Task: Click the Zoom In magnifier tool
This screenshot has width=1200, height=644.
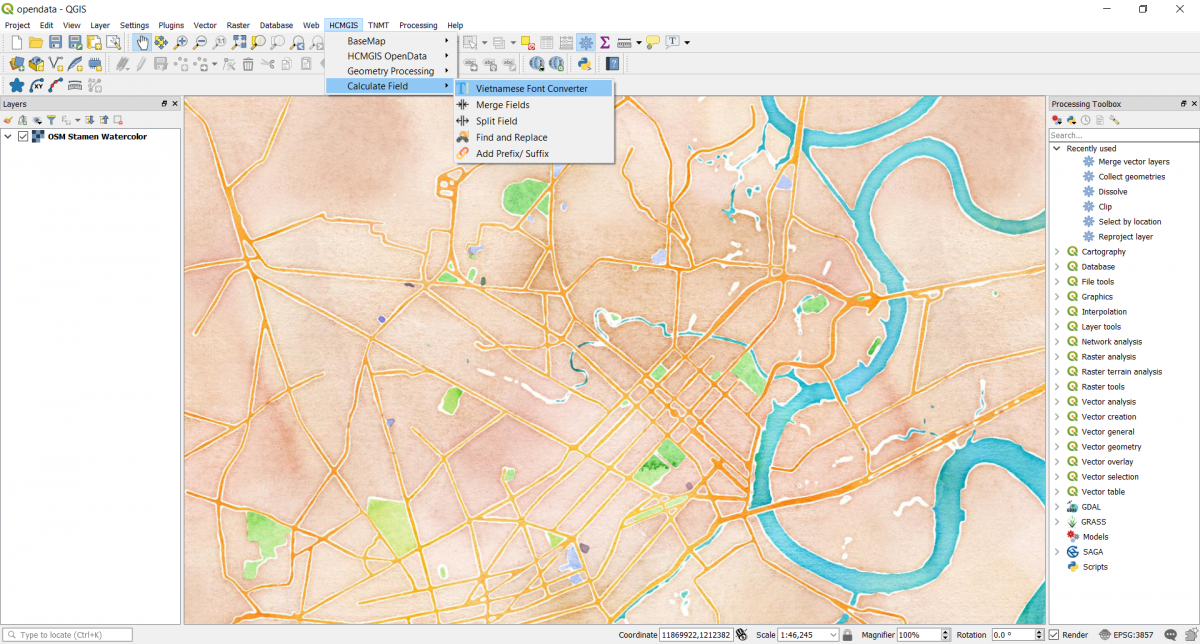Action: point(181,42)
